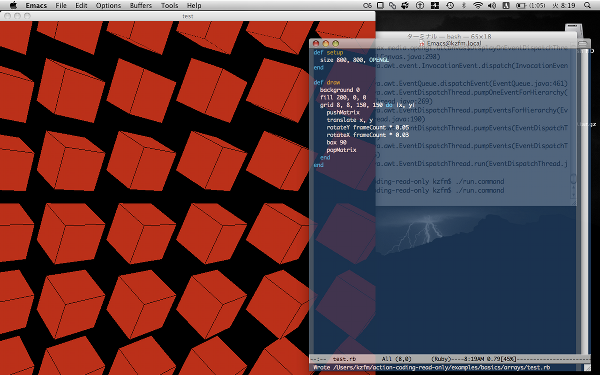This screenshot has height=375, width=600.
Task: Click the 'translate x, y' code line
Action: 349,120
